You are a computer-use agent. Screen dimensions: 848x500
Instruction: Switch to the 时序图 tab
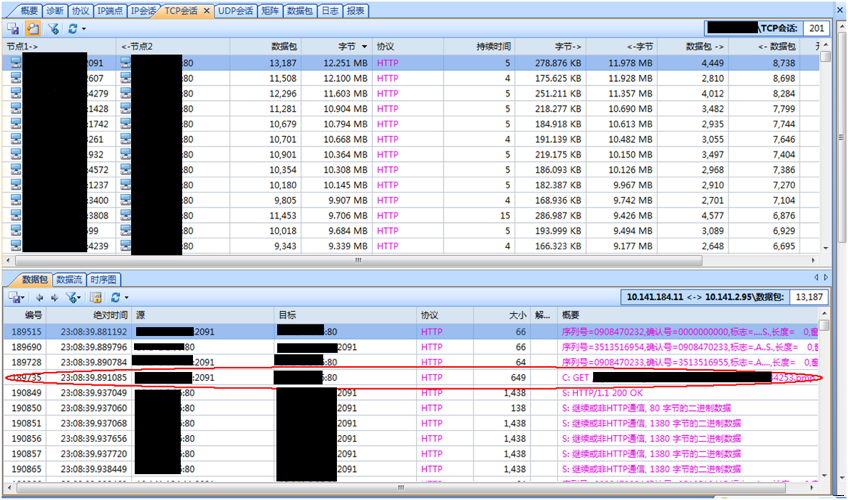[x=103, y=279]
